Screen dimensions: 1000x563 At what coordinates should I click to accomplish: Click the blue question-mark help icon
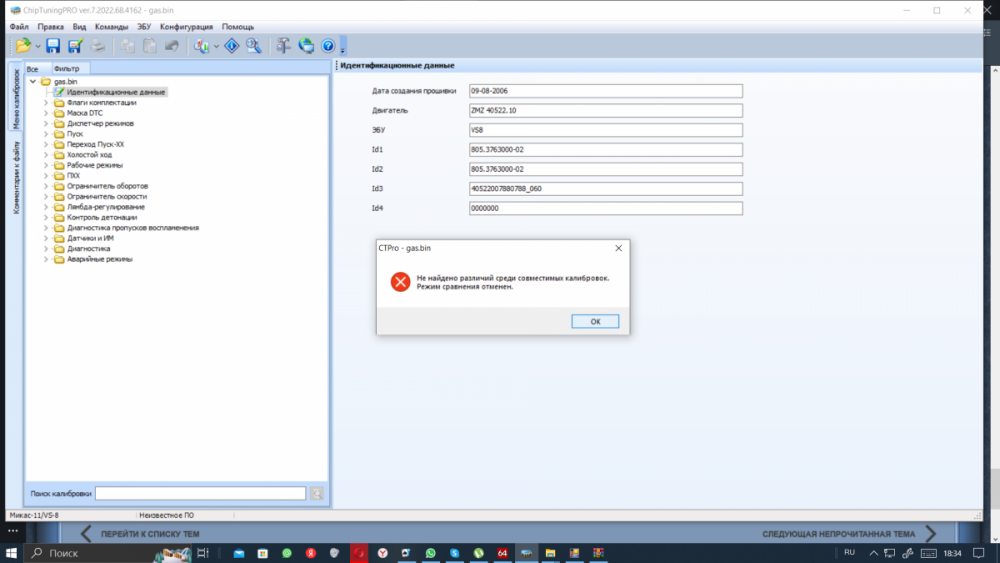328,46
